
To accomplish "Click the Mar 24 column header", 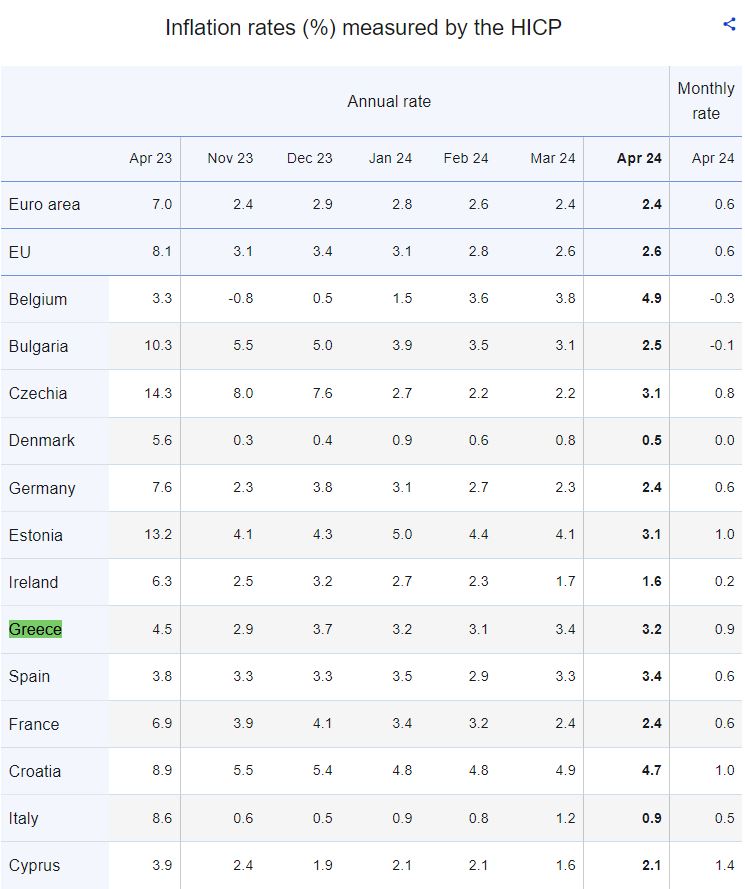I will [x=553, y=158].
